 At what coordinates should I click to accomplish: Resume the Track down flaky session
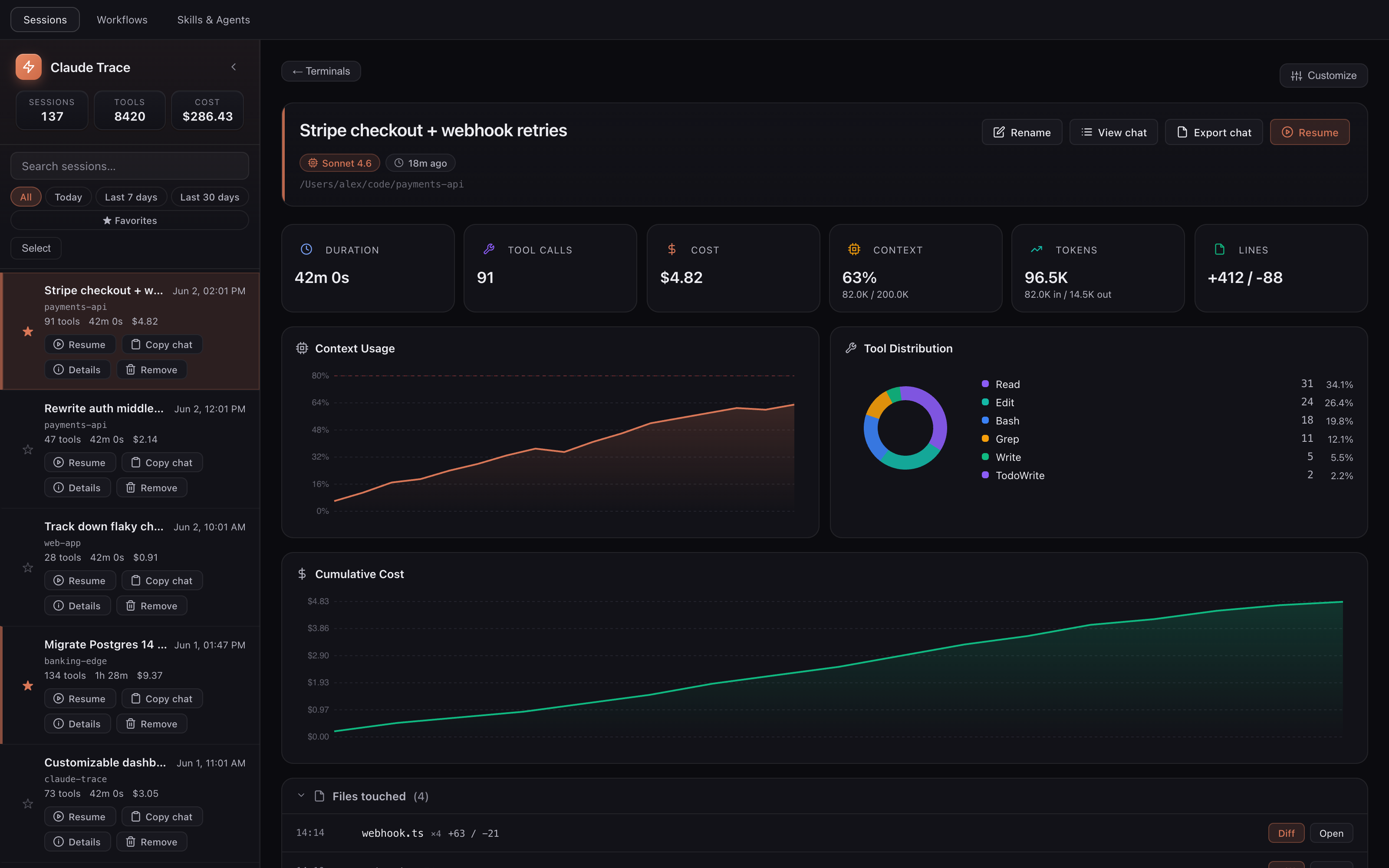[x=80, y=580]
